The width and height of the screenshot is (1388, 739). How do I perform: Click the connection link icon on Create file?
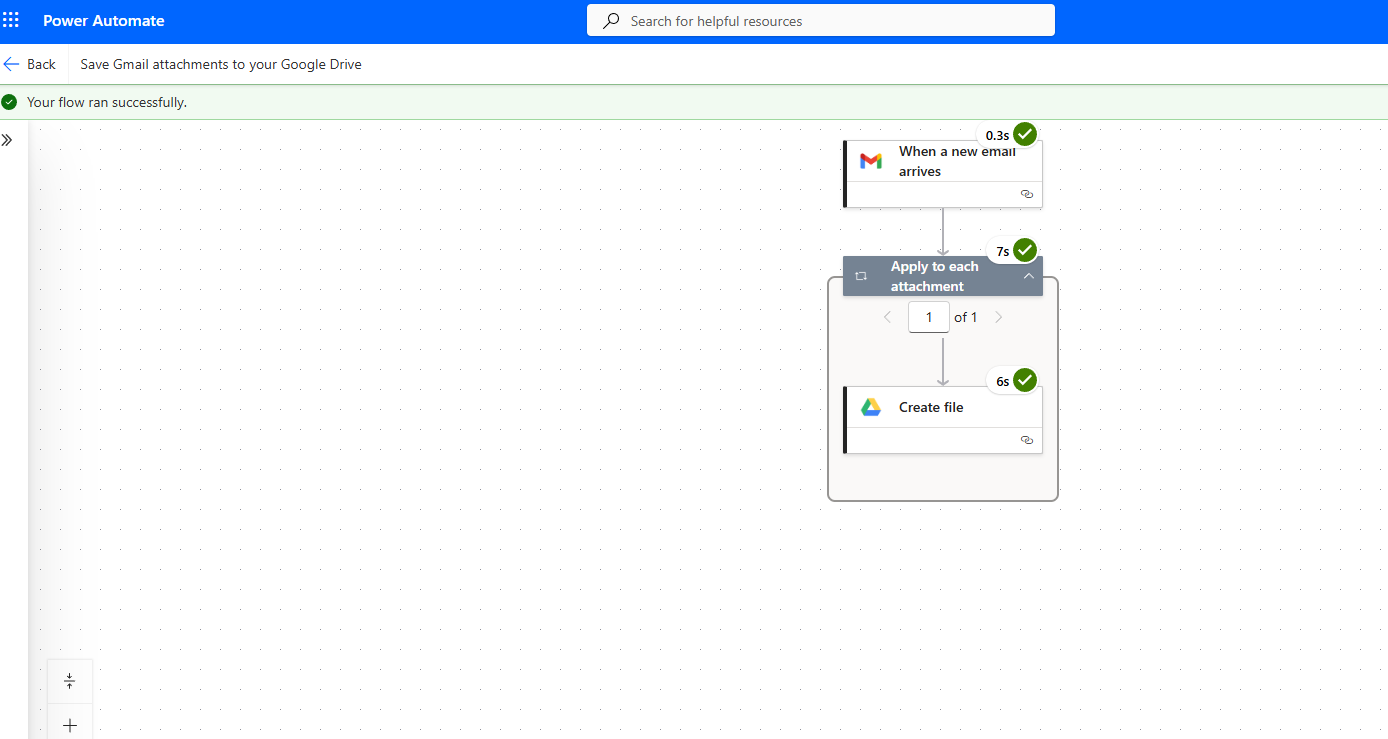point(1026,440)
